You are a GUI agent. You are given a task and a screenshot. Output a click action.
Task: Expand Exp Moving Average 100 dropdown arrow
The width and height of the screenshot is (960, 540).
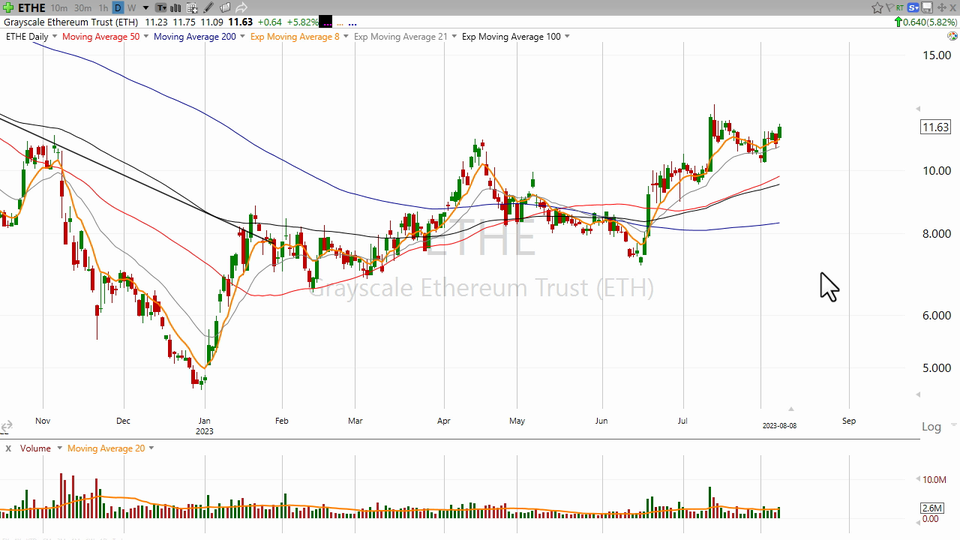(567, 36)
